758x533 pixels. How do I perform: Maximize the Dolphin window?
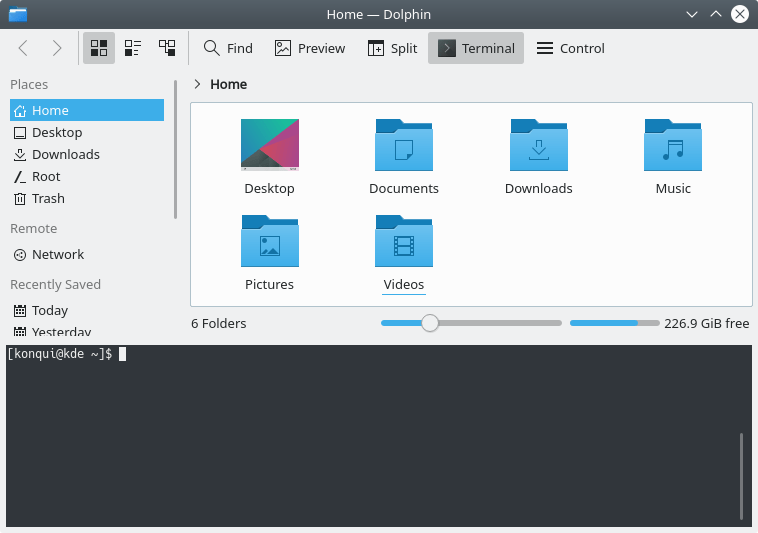[716, 14]
